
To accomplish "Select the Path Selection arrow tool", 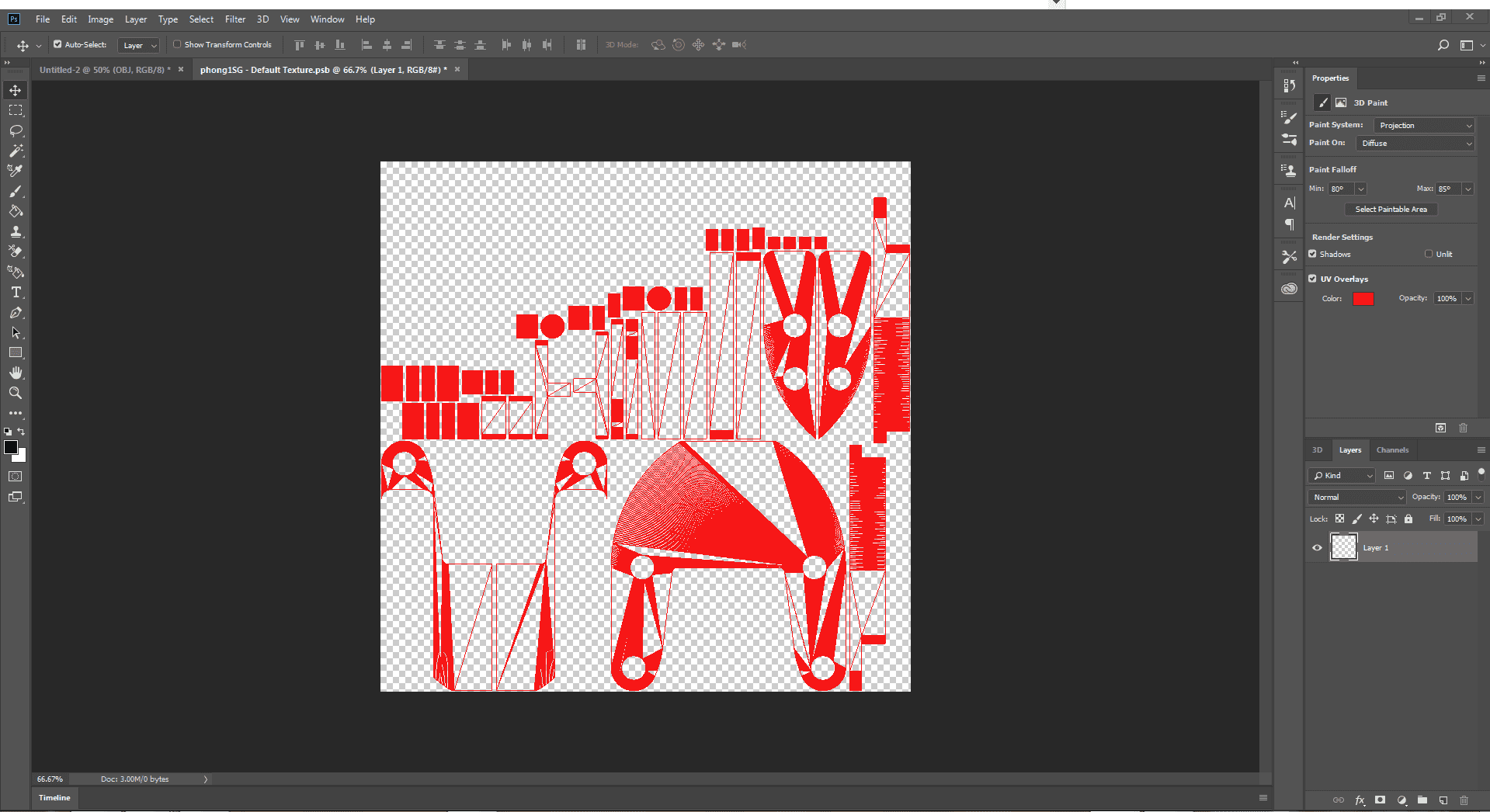I will tap(16, 332).
